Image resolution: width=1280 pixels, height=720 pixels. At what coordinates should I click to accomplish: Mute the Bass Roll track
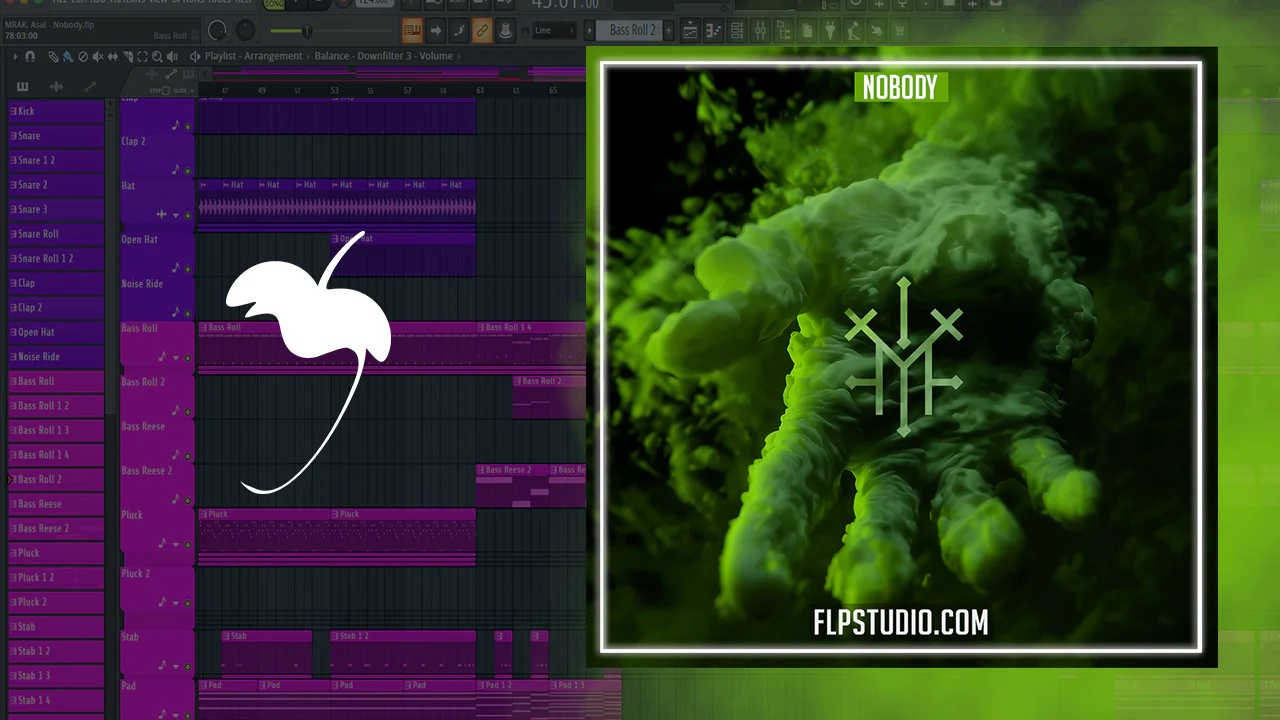pos(187,357)
